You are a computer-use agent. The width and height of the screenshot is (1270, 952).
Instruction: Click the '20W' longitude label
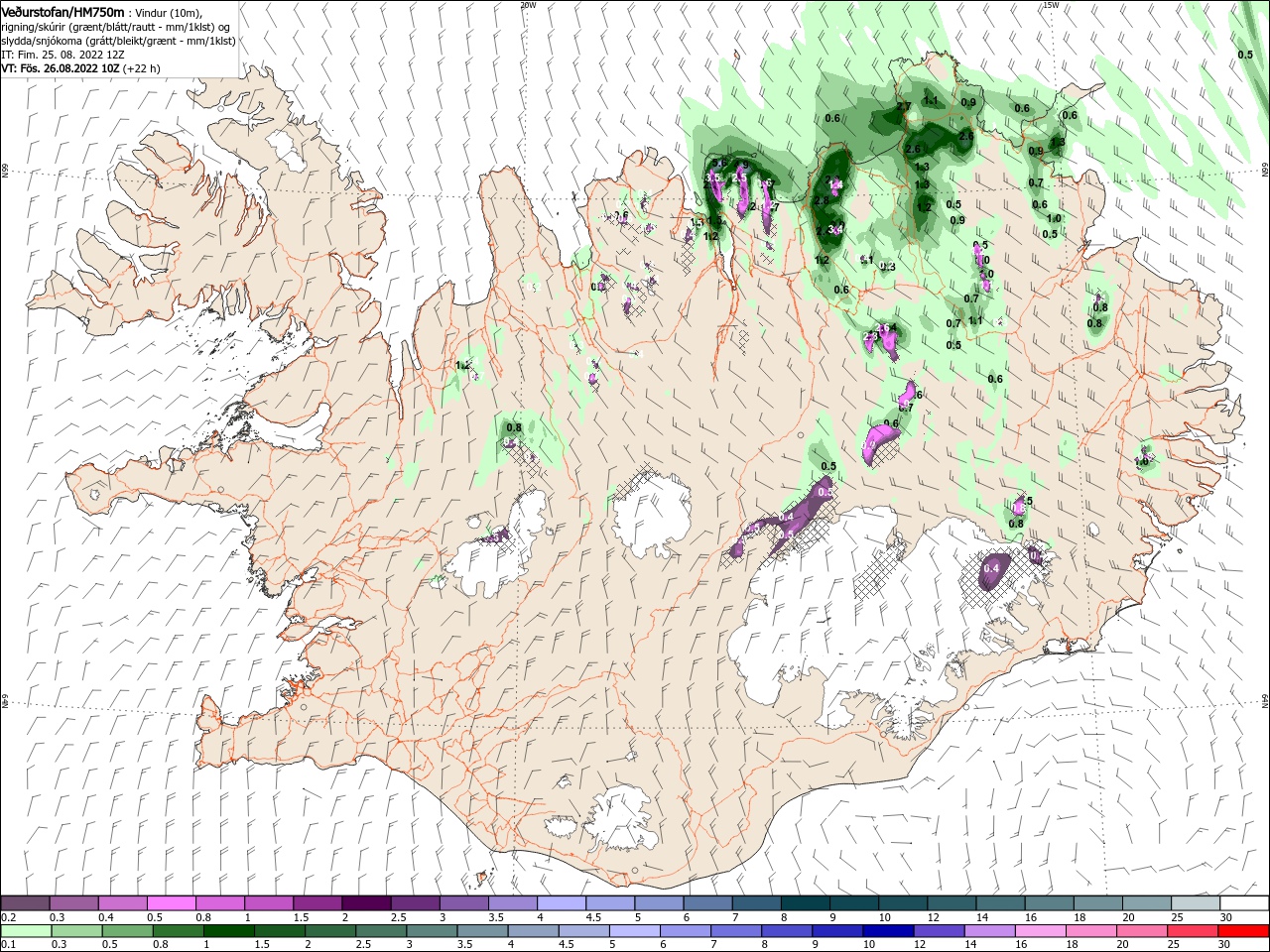tap(528, 5)
